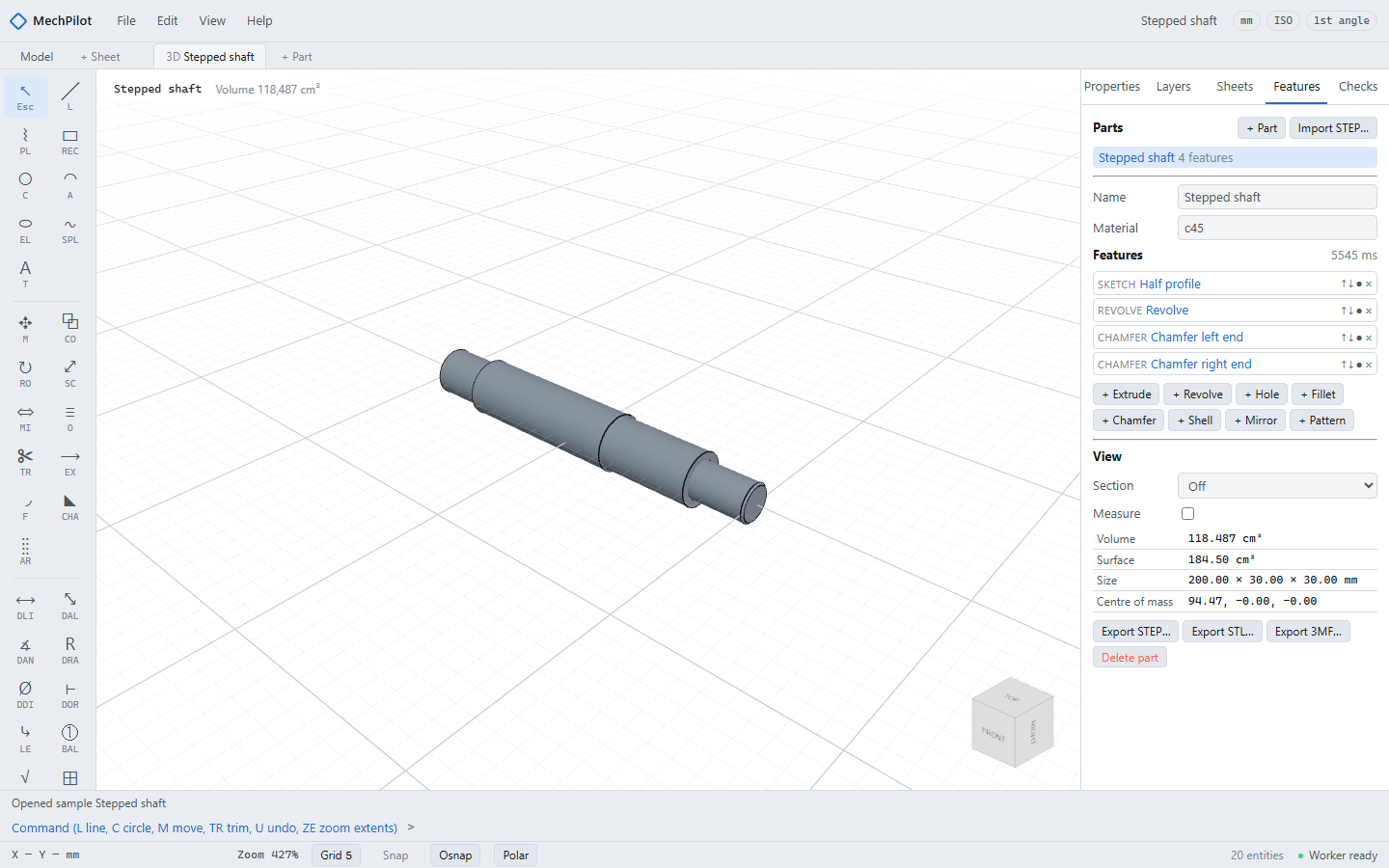This screenshot has height=868, width=1389.
Task: Open the View menu
Action: pos(212,20)
